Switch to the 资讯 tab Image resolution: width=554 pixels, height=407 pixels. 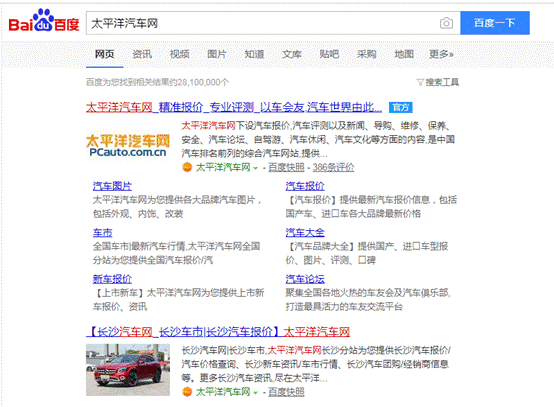point(142,54)
